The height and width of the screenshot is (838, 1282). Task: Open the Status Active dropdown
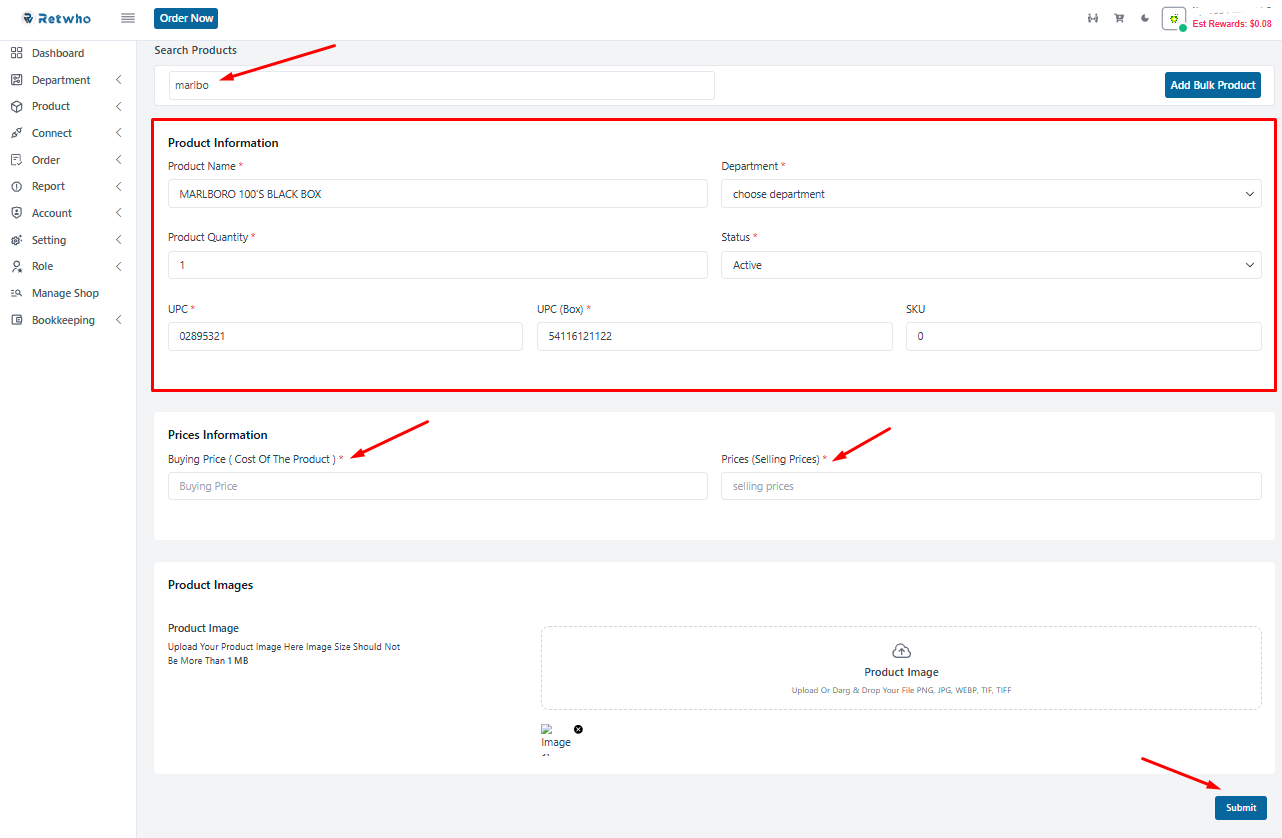tap(991, 265)
